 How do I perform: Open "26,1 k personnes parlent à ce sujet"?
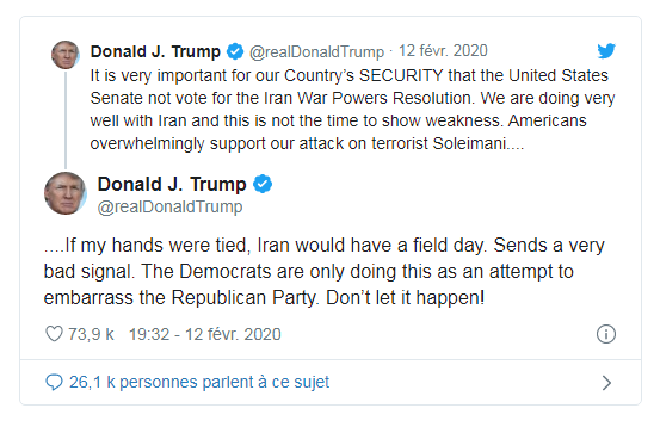pyautogui.click(x=198, y=382)
